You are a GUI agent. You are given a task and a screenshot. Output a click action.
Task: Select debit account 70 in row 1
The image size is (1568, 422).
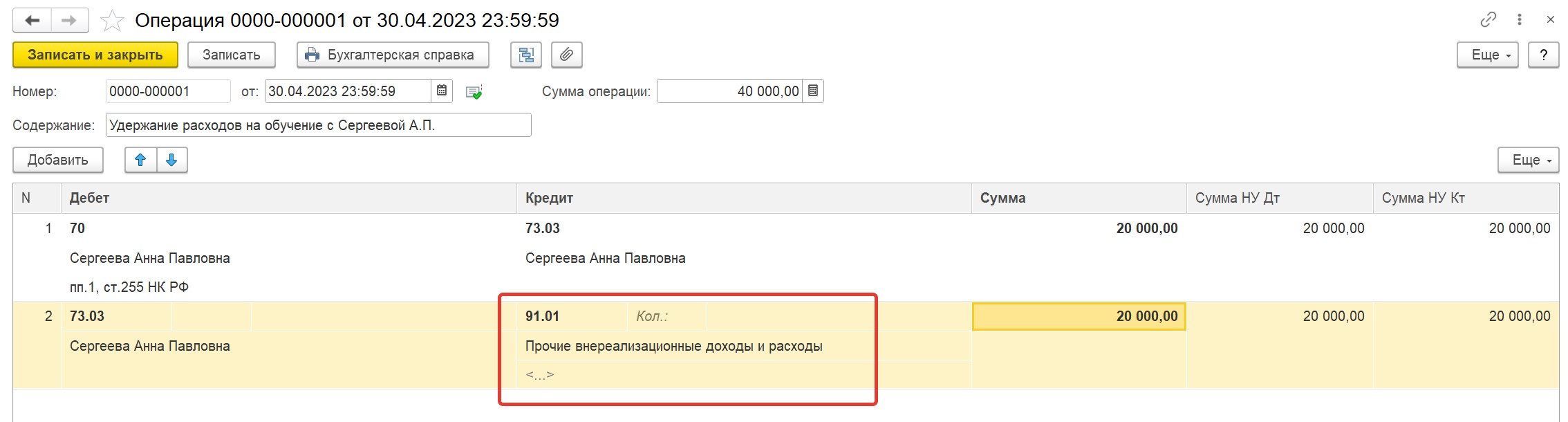[77, 228]
